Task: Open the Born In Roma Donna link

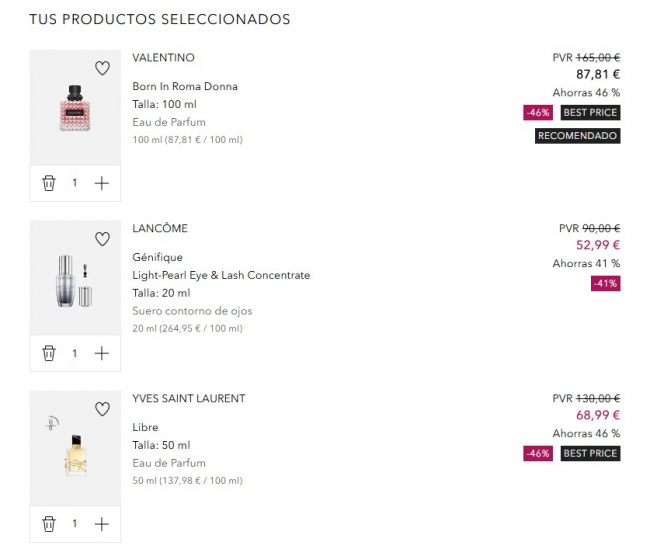Action: pyautogui.click(x=185, y=86)
